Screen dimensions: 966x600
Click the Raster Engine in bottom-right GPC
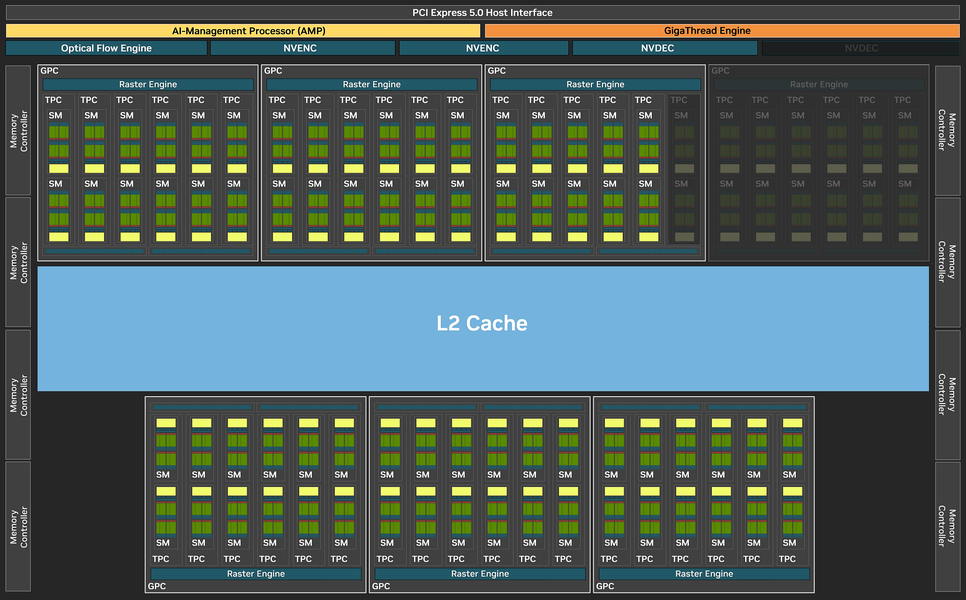tap(704, 574)
